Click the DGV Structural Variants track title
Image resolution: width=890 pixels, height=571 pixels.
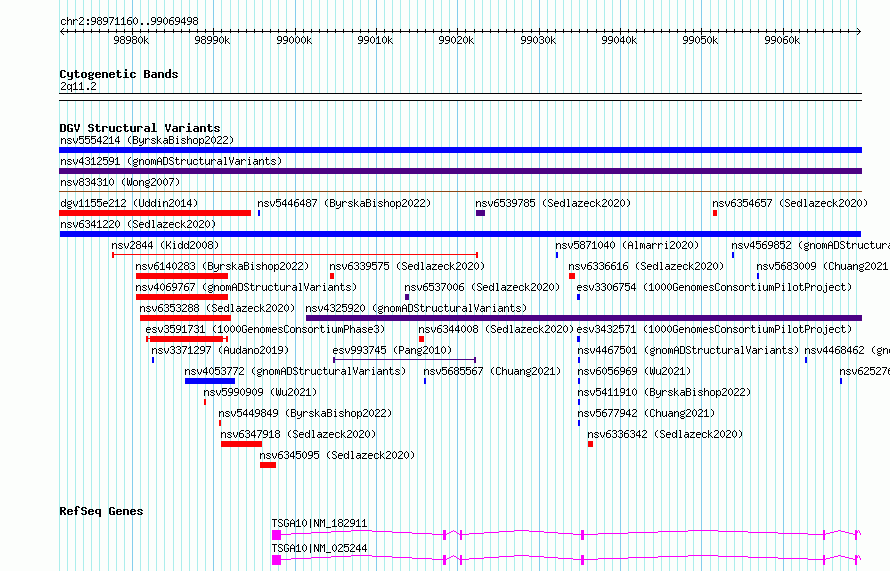click(x=140, y=128)
